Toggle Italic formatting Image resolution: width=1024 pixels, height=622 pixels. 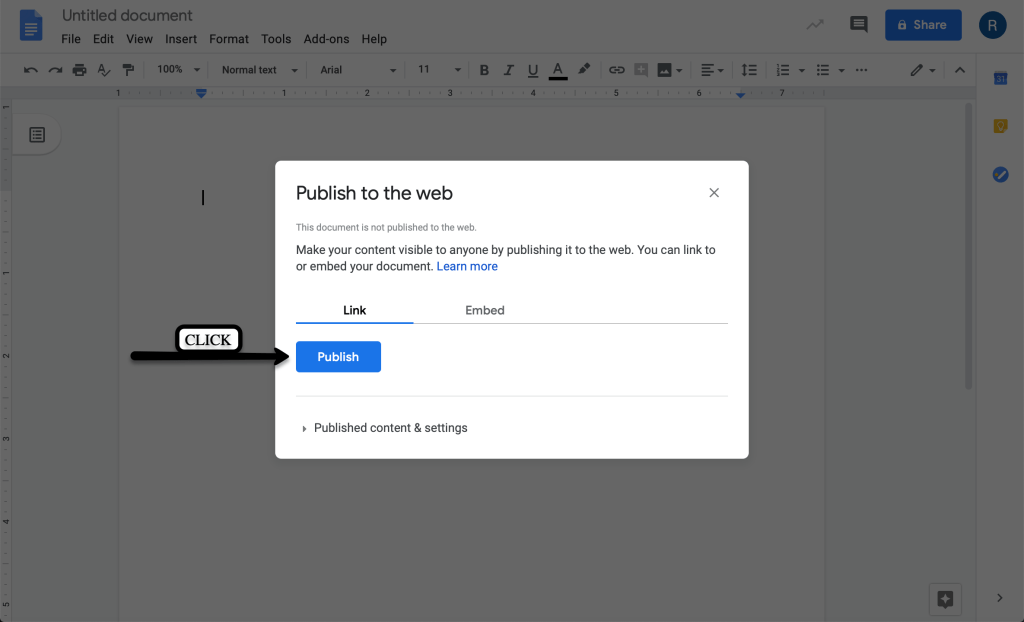click(x=508, y=70)
